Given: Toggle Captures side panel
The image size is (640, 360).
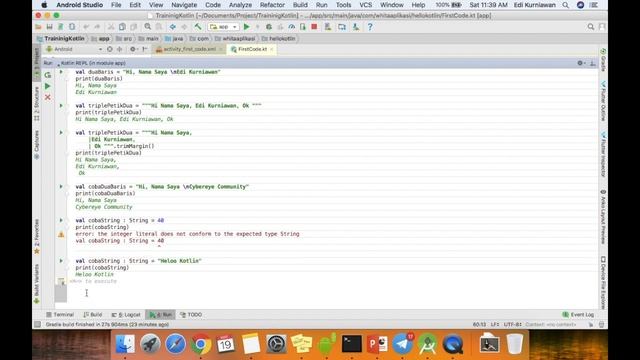Looking at the screenshot, I should [x=37, y=145].
